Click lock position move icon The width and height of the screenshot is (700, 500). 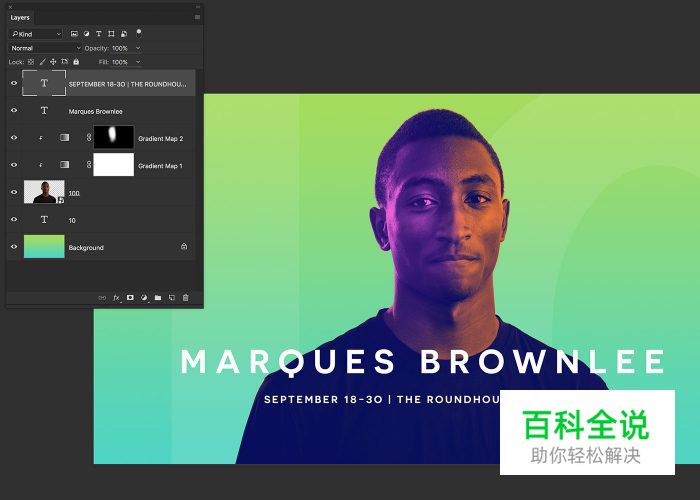[x=54, y=62]
